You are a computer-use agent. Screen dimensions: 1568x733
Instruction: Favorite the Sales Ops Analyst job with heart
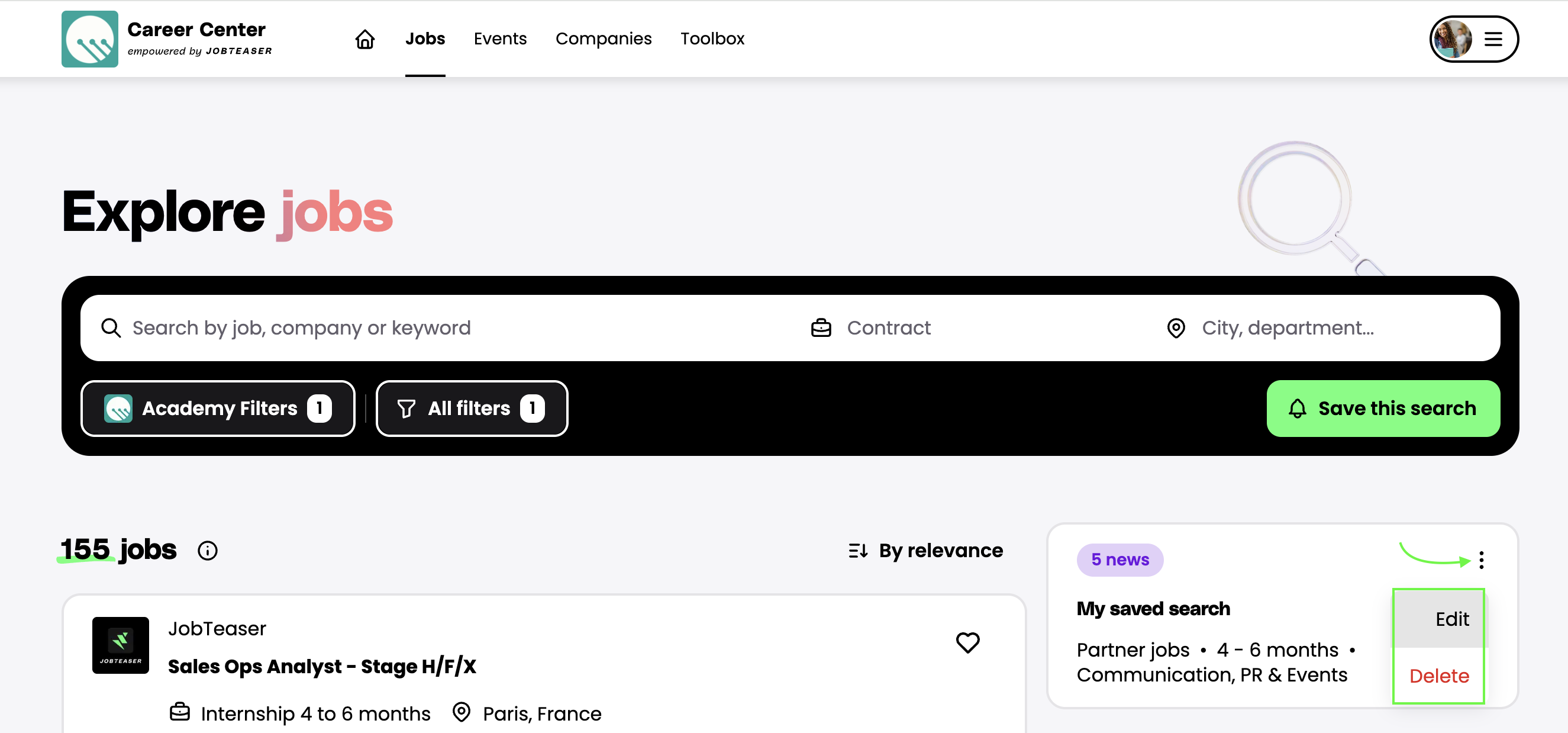coord(967,642)
